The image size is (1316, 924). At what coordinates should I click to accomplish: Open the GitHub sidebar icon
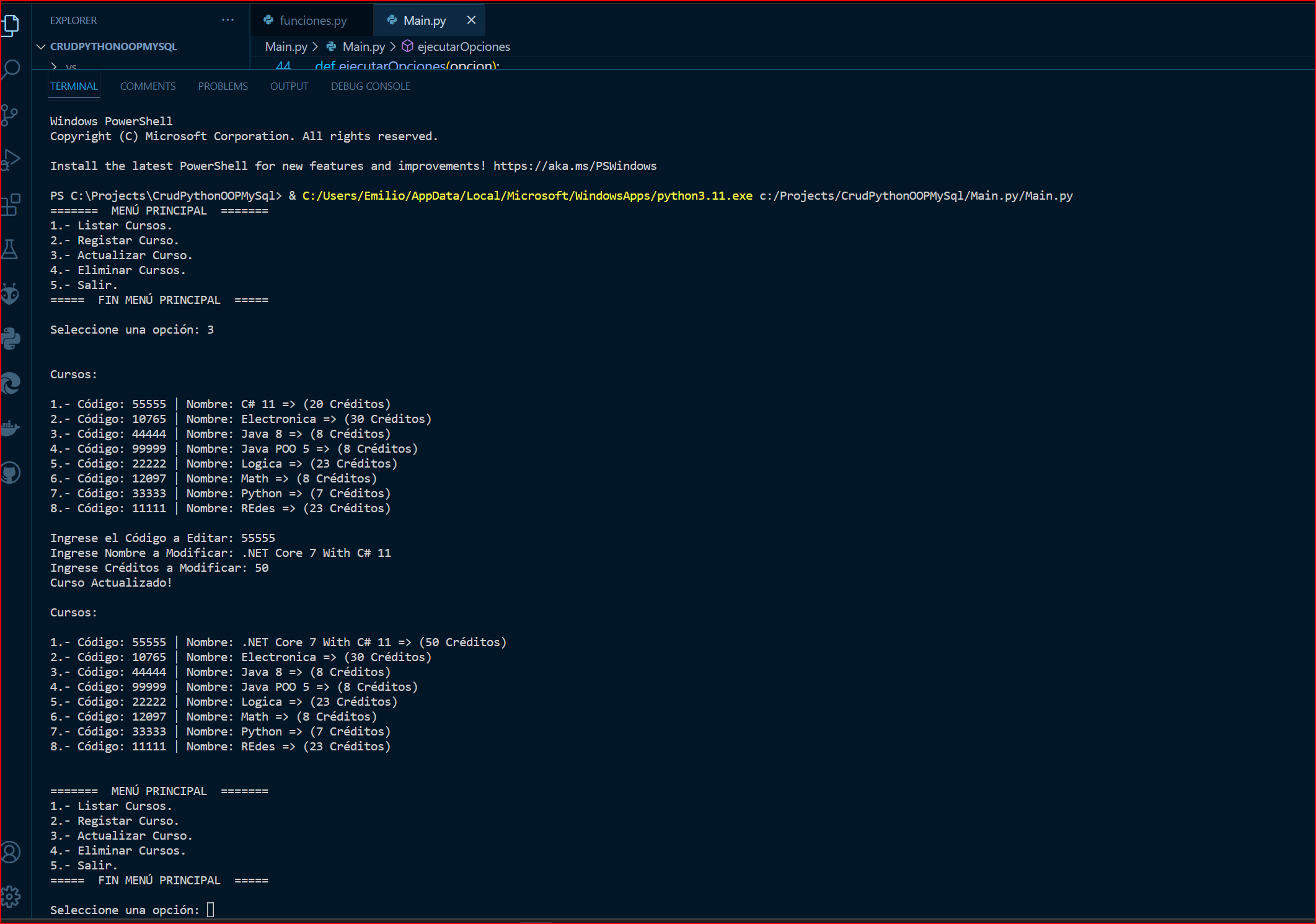tap(11, 473)
